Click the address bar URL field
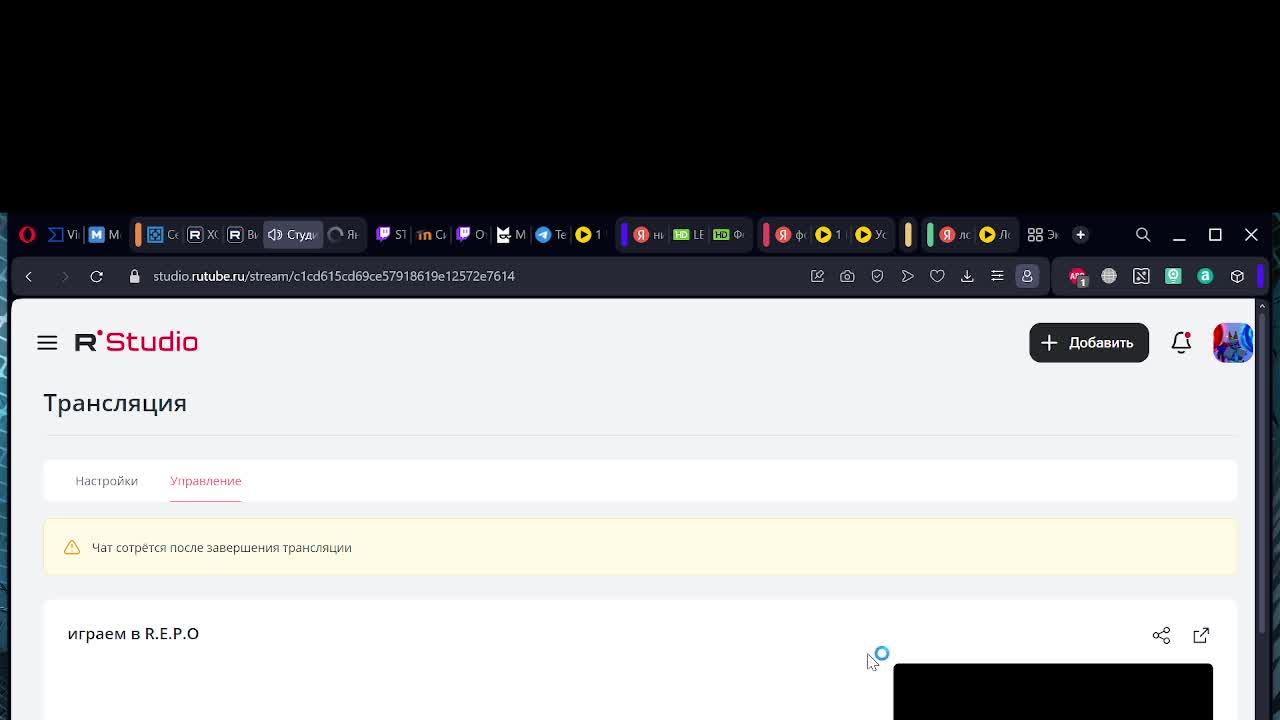Screen dimensions: 1280x720 pos(334,276)
